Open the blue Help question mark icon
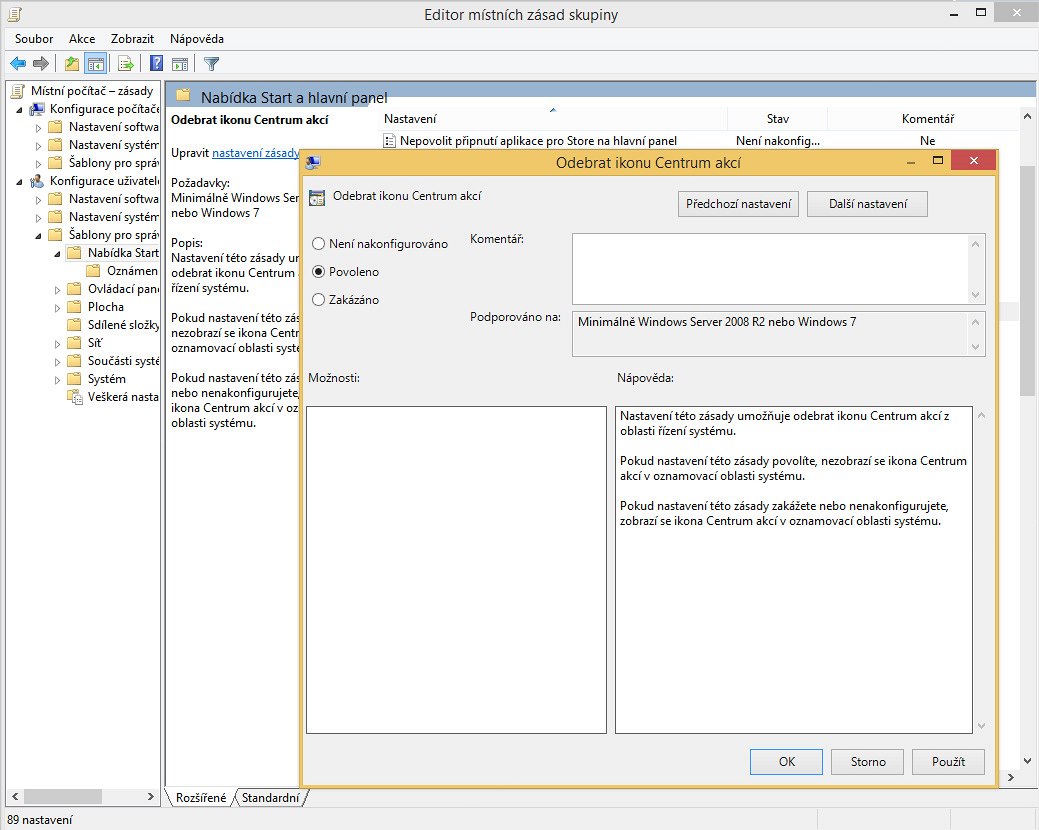The height and width of the screenshot is (830, 1039). 156,64
